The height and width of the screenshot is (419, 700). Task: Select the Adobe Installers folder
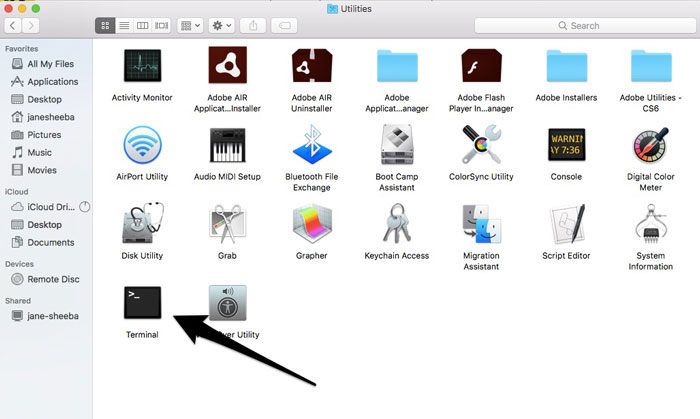[566, 67]
